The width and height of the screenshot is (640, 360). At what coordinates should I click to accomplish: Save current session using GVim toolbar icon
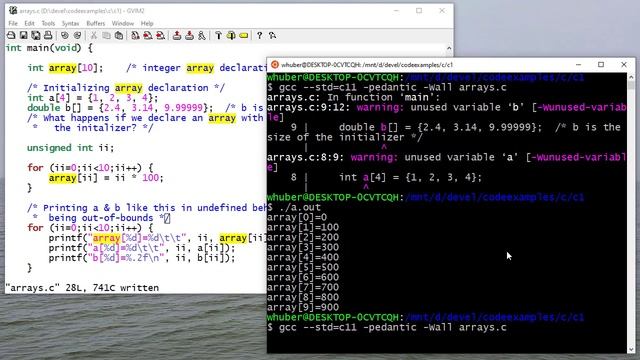(x=189, y=36)
